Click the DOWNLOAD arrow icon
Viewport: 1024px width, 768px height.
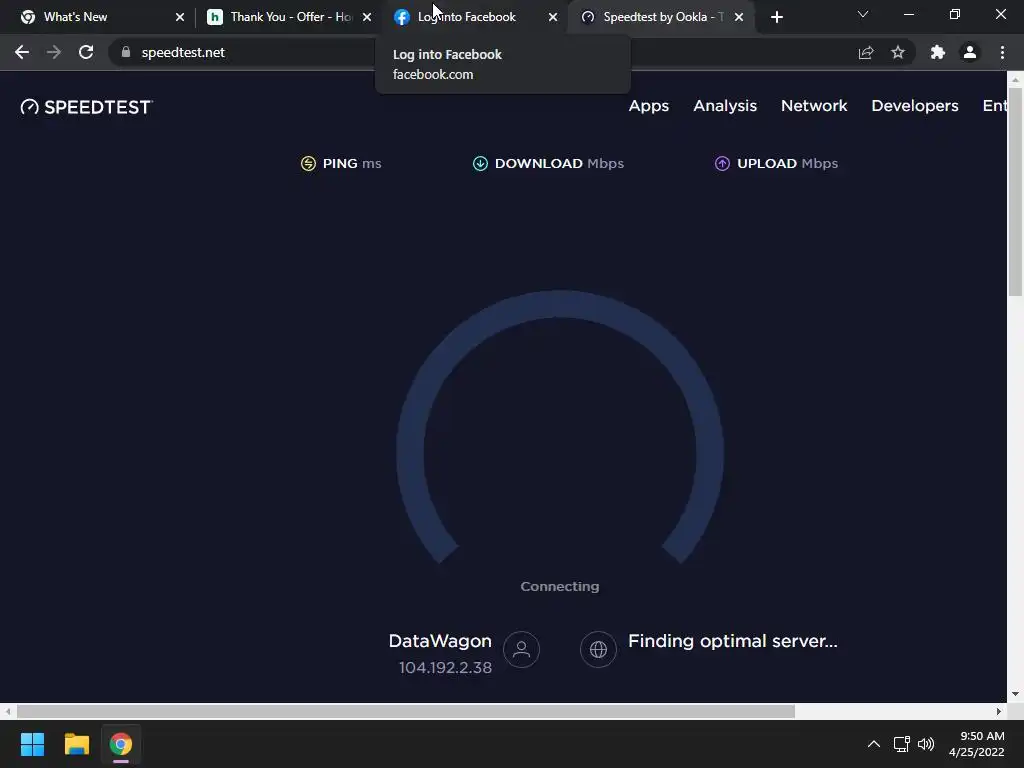(480, 163)
